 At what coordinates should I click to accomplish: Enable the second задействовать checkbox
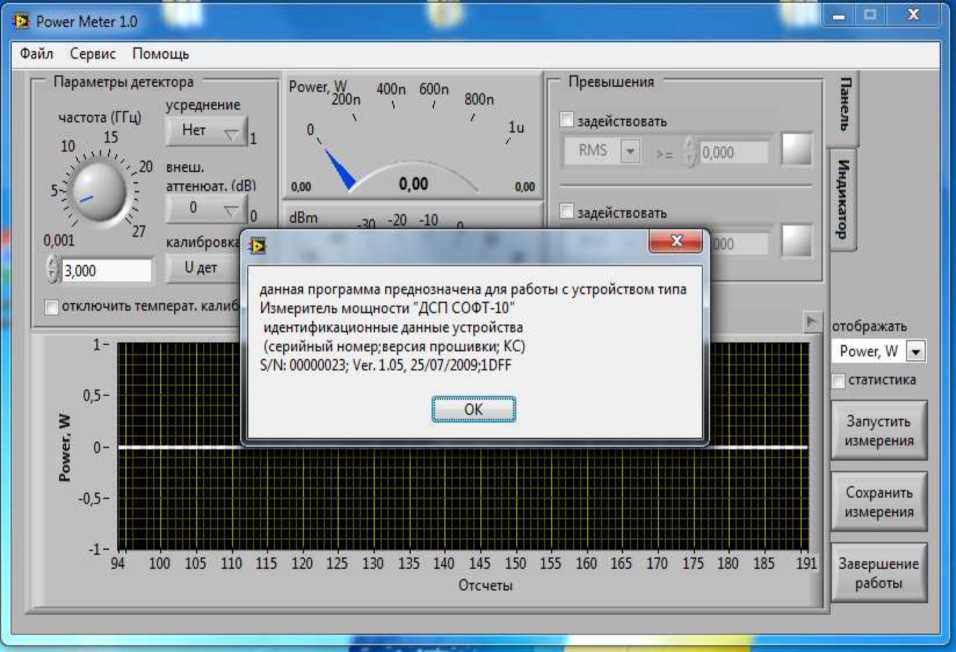(x=567, y=212)
